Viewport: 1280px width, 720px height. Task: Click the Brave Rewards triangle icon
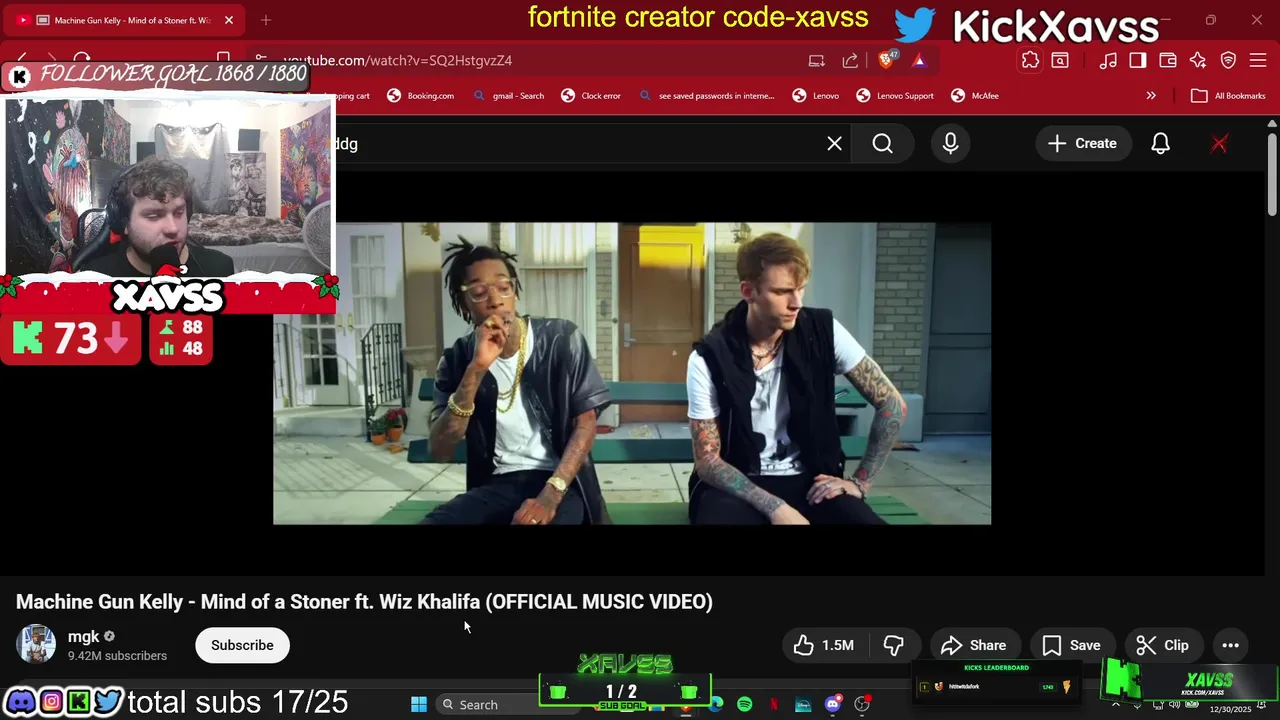tap(919, 60)
